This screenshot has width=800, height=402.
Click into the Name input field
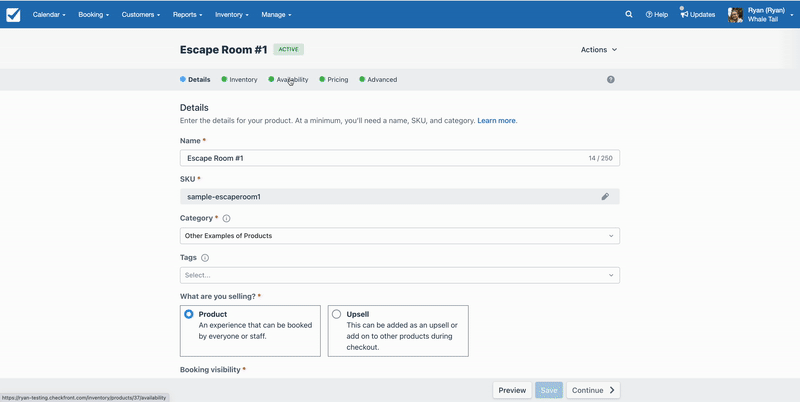click(x=399, y=158)
